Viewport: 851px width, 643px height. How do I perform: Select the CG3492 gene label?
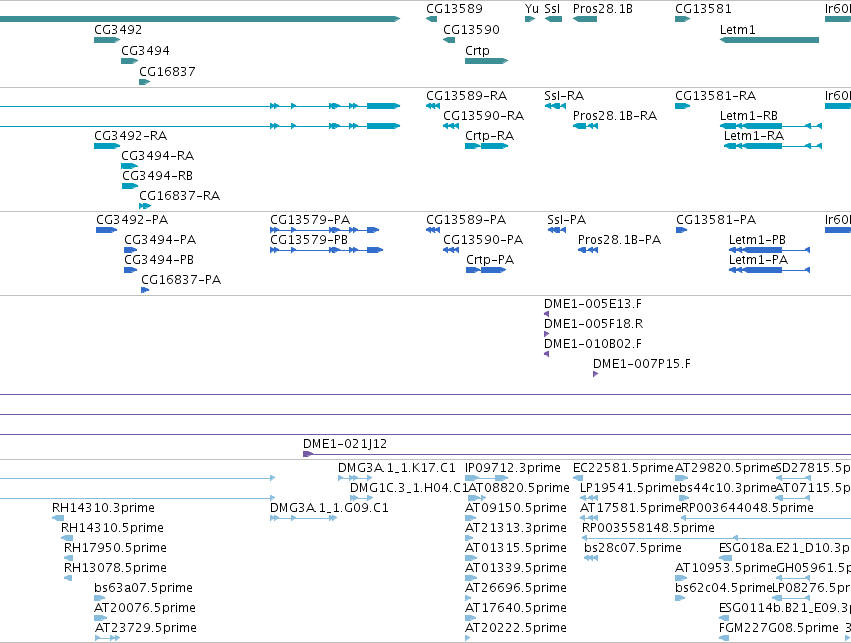pos(118,30)
